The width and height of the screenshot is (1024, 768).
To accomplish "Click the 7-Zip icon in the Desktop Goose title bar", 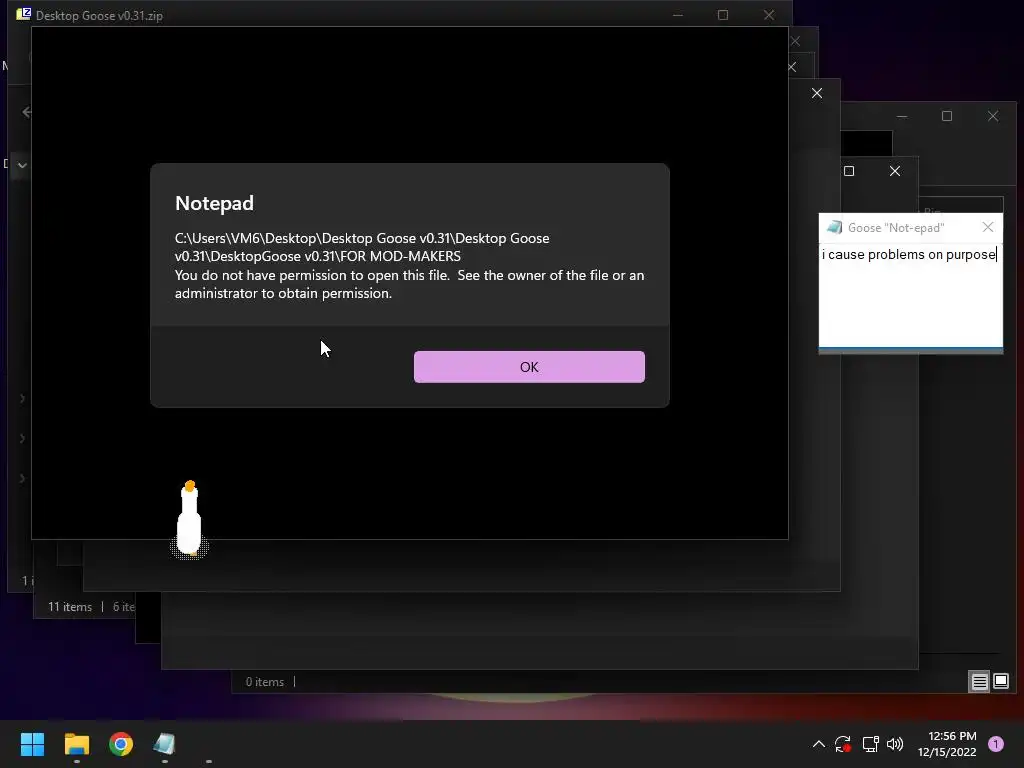I will click(24, 14).
